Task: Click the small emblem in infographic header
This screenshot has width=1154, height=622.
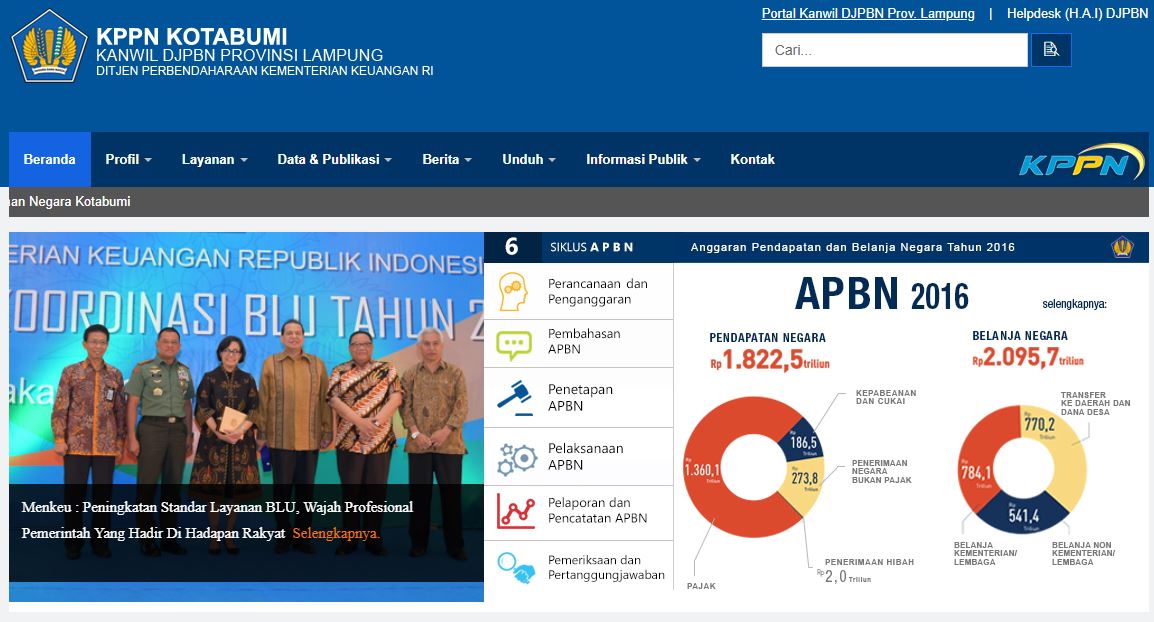Action: point(1122,247)
